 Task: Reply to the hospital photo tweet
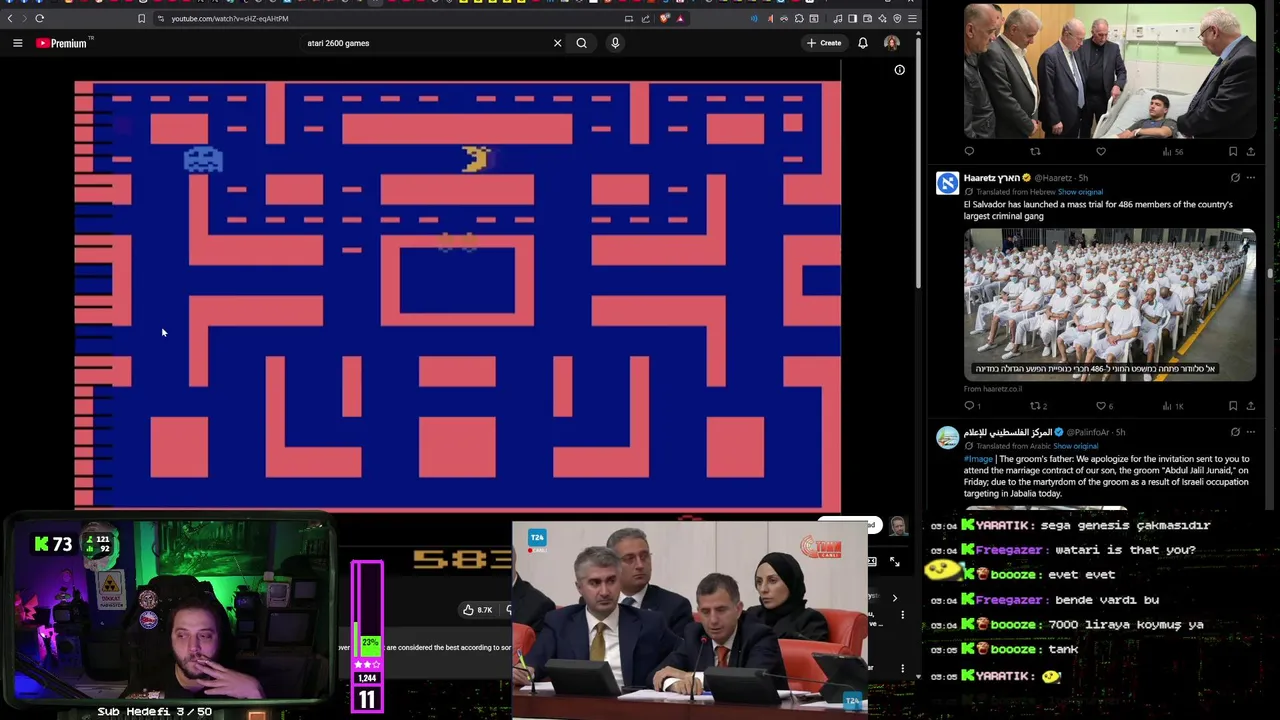tap(969, 152)
